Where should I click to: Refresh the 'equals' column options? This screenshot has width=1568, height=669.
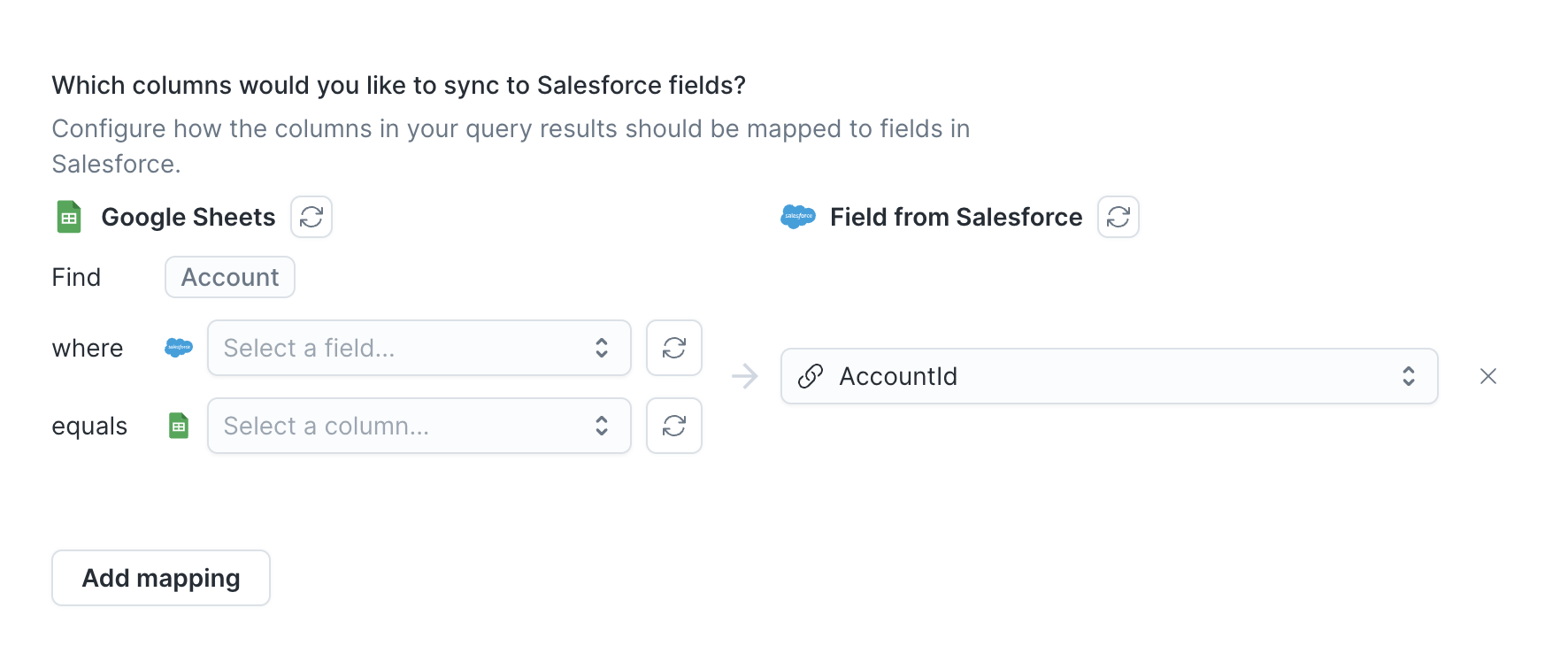[674, 426]
